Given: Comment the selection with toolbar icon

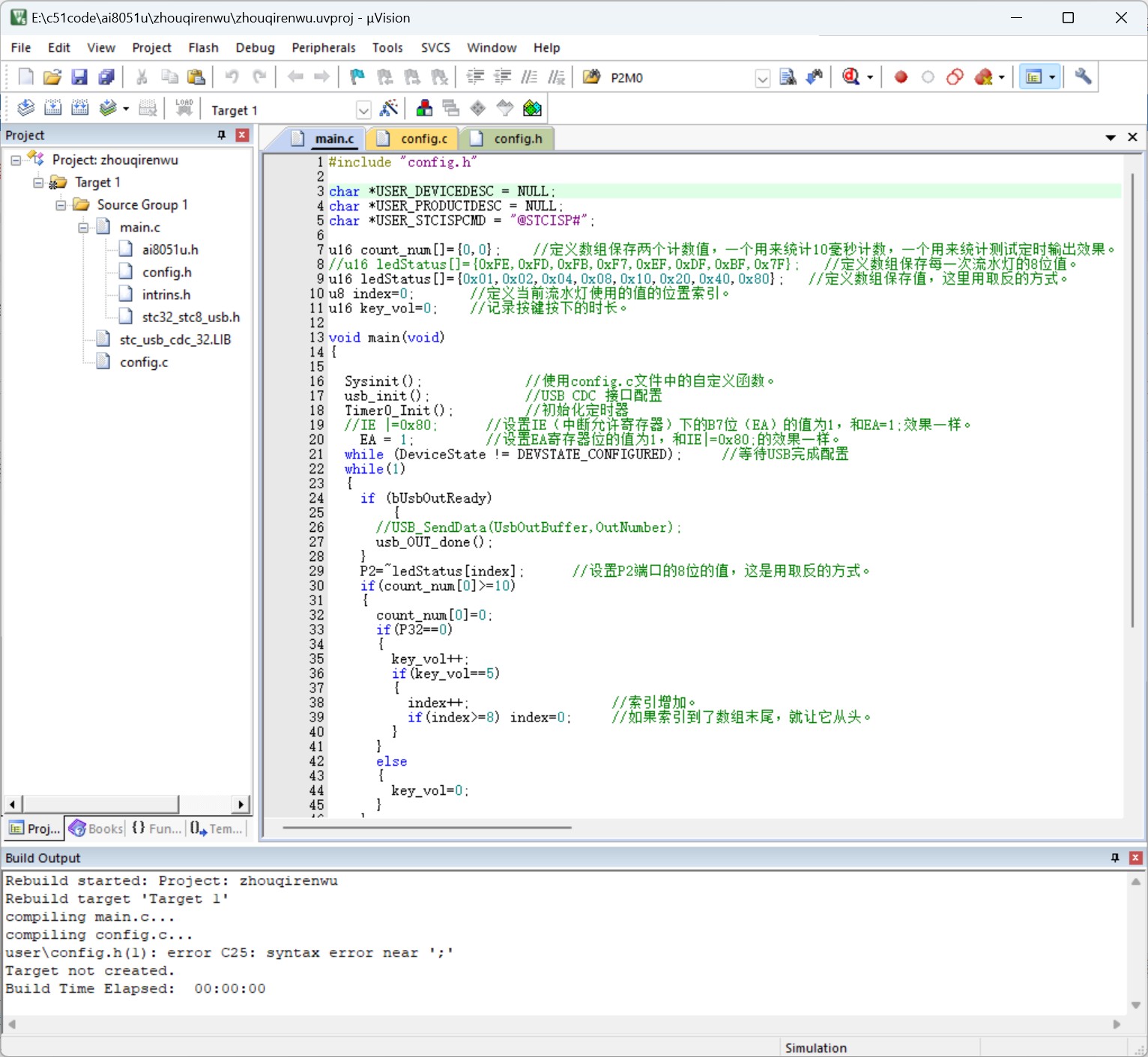Looking at the screenshot, I should pyautogui.click(x=529, y=76).
